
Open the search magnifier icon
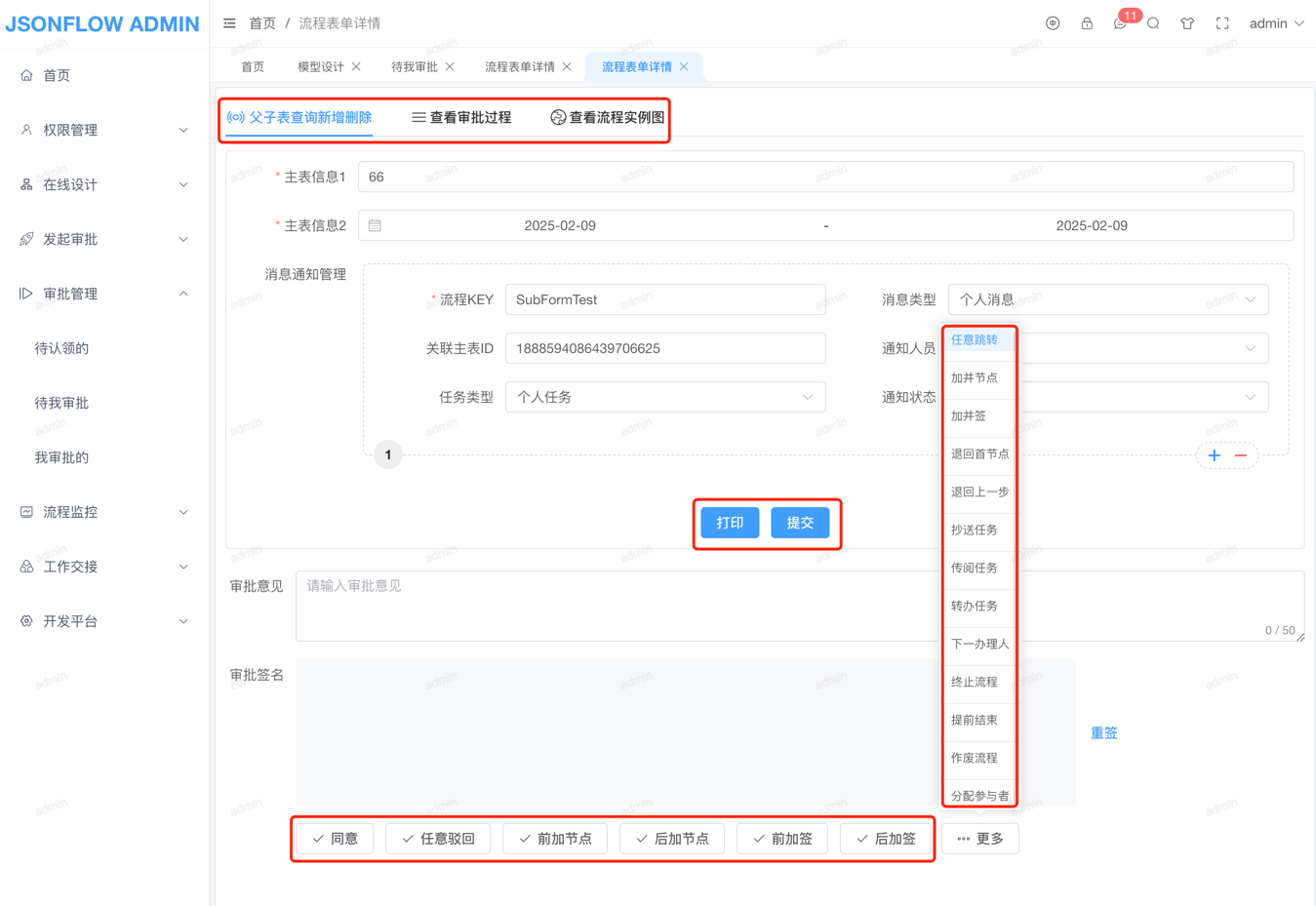1153,23
